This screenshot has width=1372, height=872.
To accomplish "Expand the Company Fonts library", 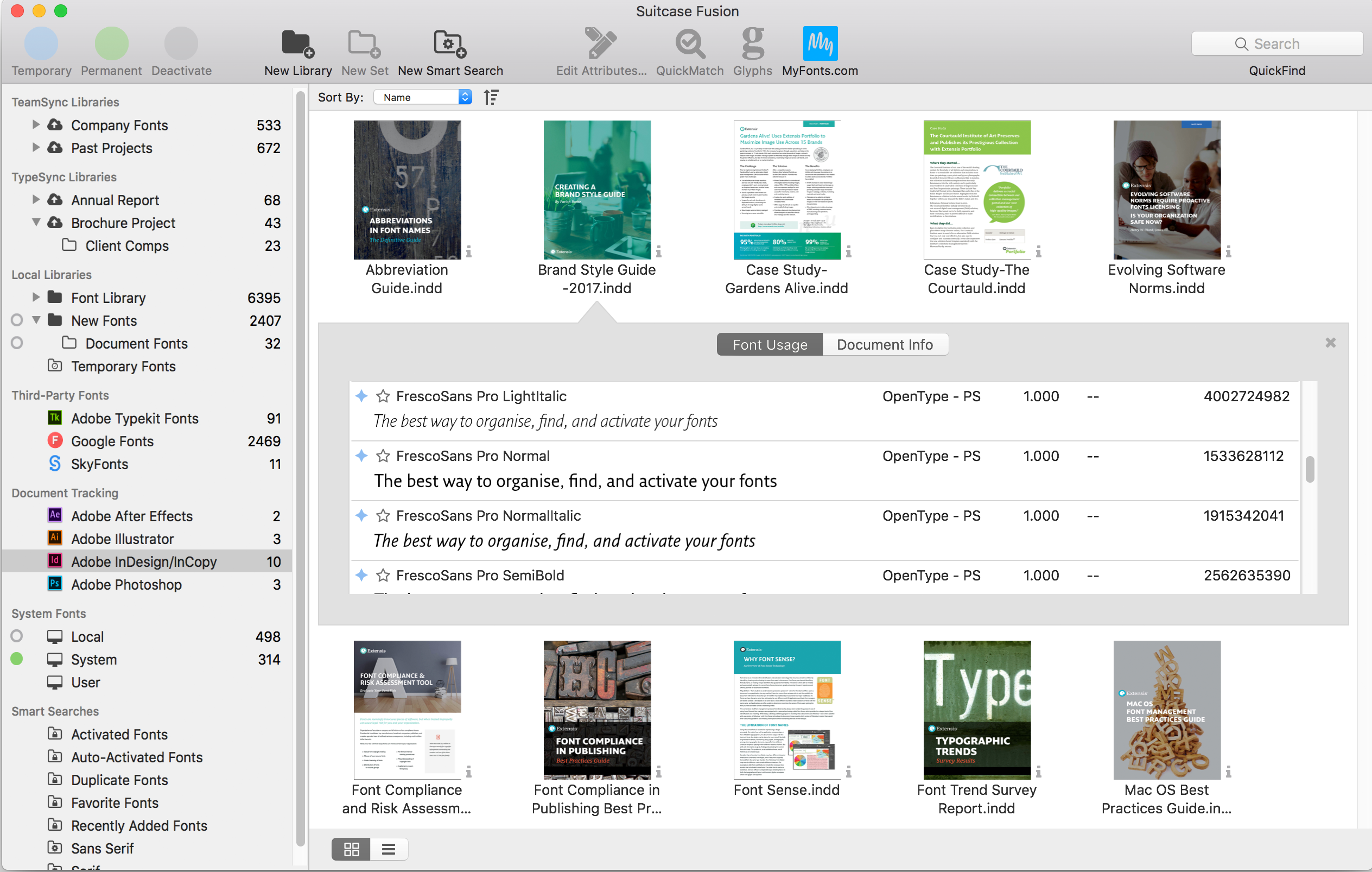I will (x=36, y=125).
